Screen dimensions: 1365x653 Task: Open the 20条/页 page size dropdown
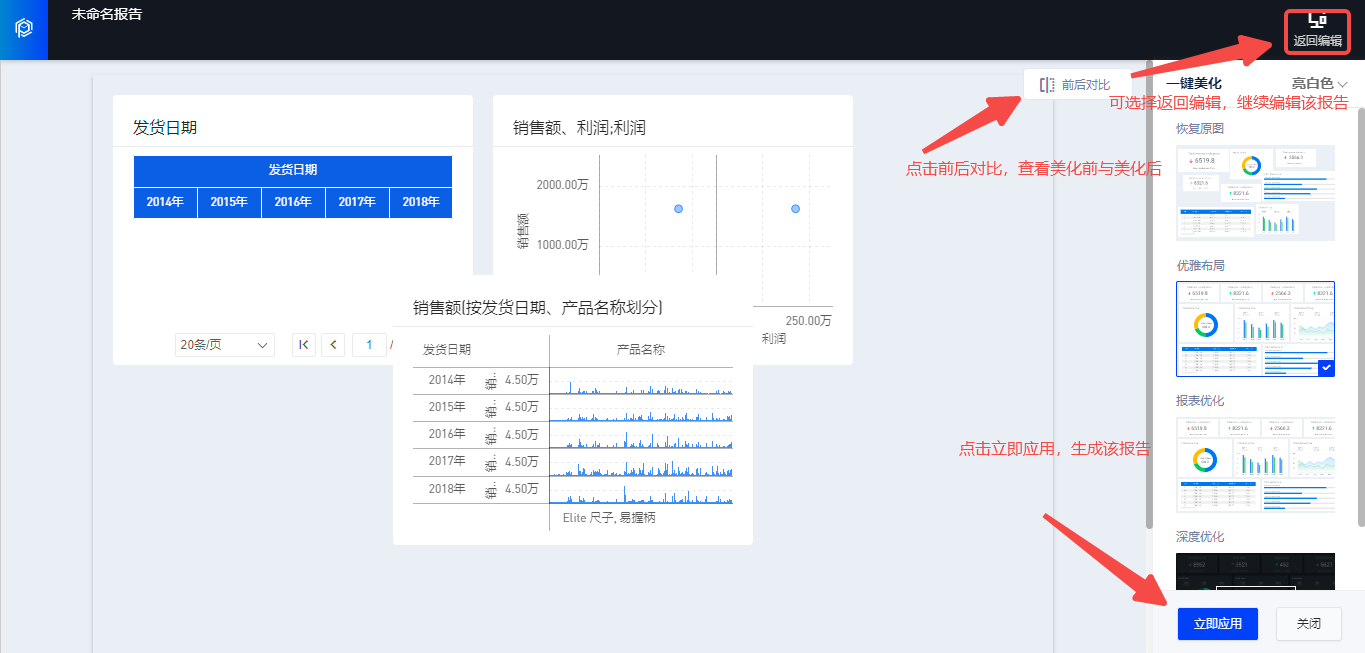[x=224, y=345]
